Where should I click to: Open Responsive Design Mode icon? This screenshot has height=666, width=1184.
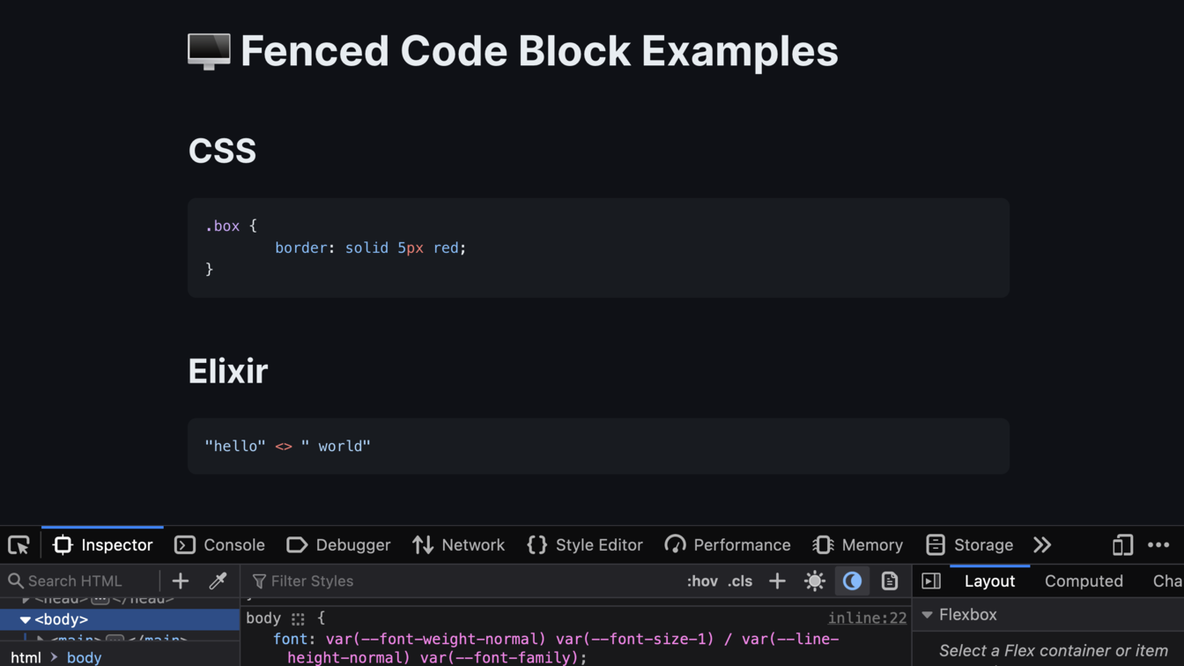[x=1122, y=545]
